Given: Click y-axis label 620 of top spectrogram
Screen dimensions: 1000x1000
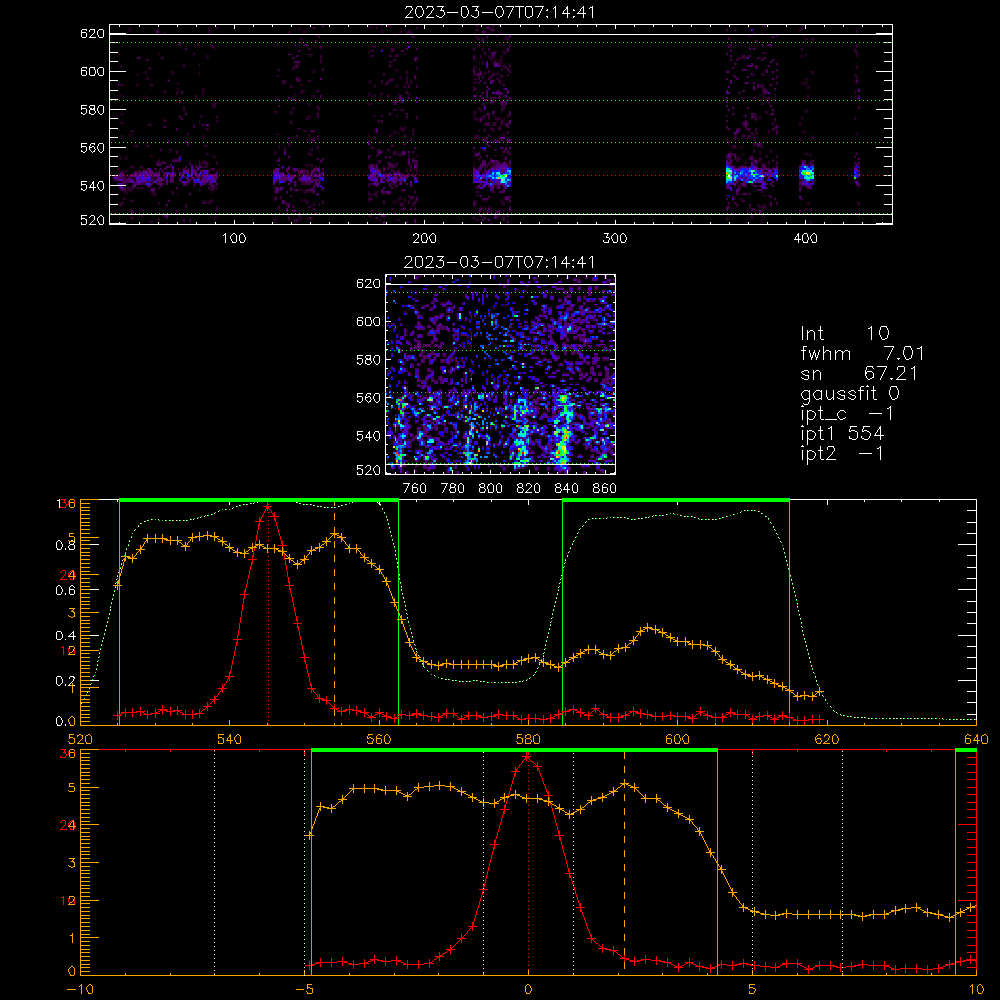Looking at the screenshot, I should point(92,33).
